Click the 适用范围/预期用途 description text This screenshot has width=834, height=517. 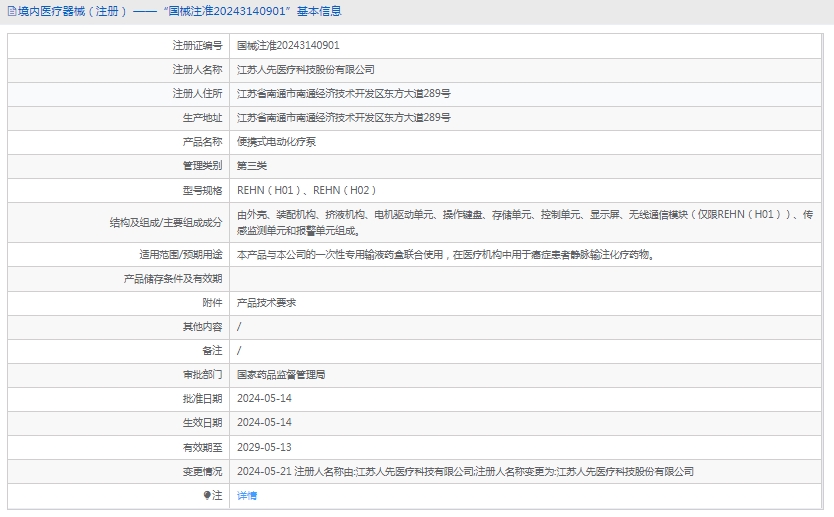pos(446,255)
